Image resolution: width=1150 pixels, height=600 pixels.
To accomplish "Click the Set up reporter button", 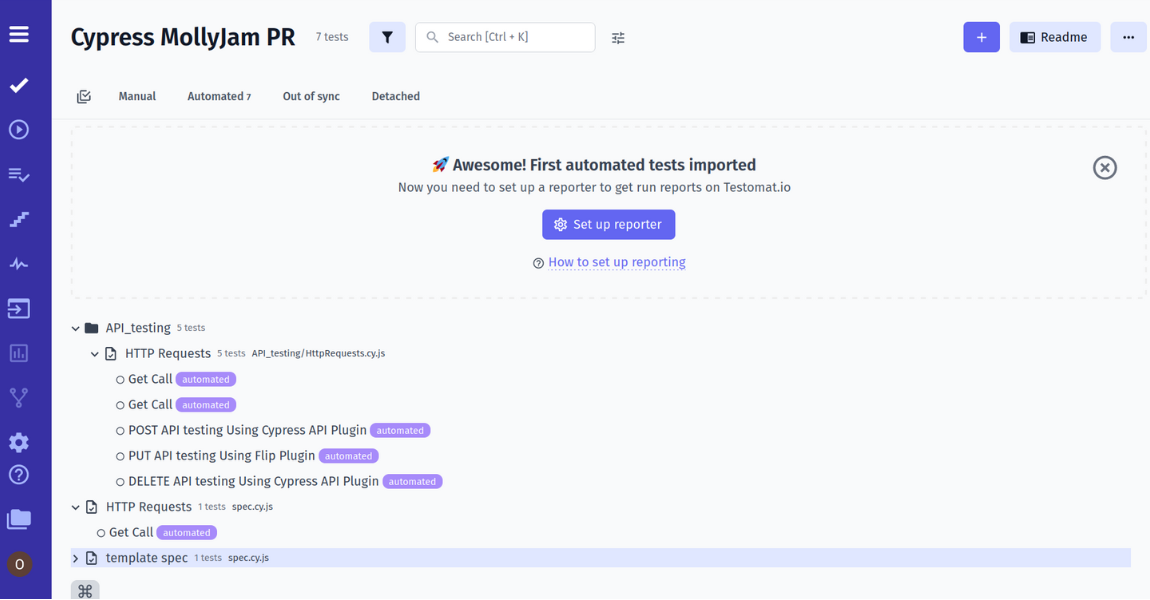I will [x=608, y=224].
